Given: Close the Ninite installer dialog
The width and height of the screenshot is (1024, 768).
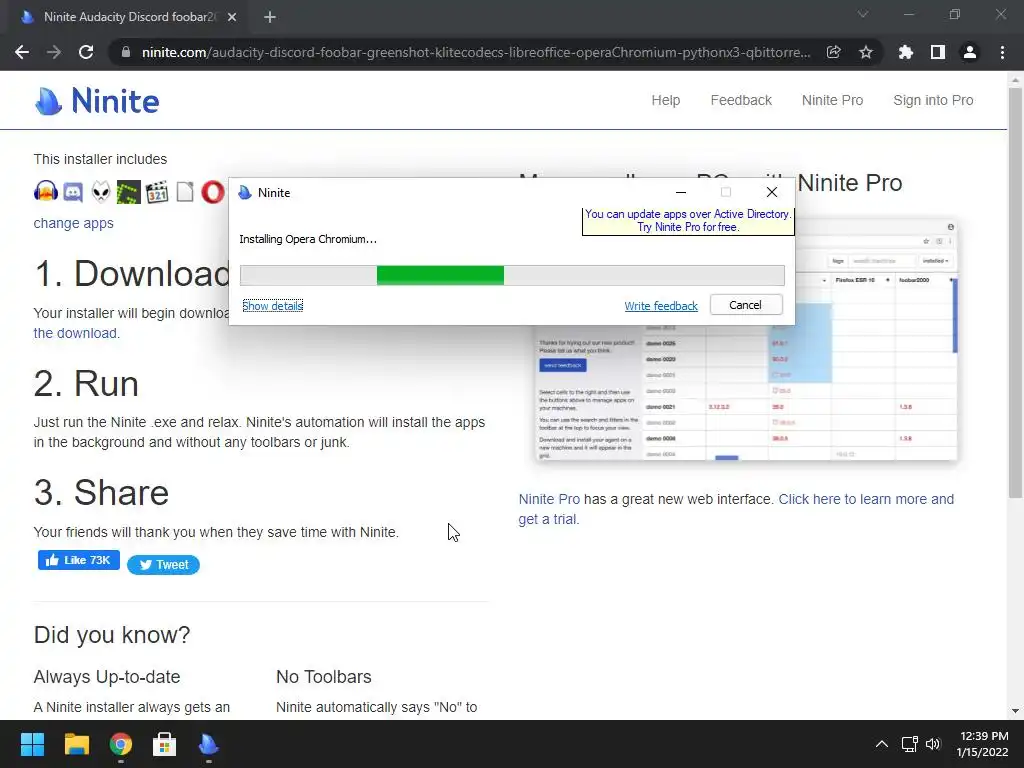Looking at the screenshot, I should click(x=772, y=192).
